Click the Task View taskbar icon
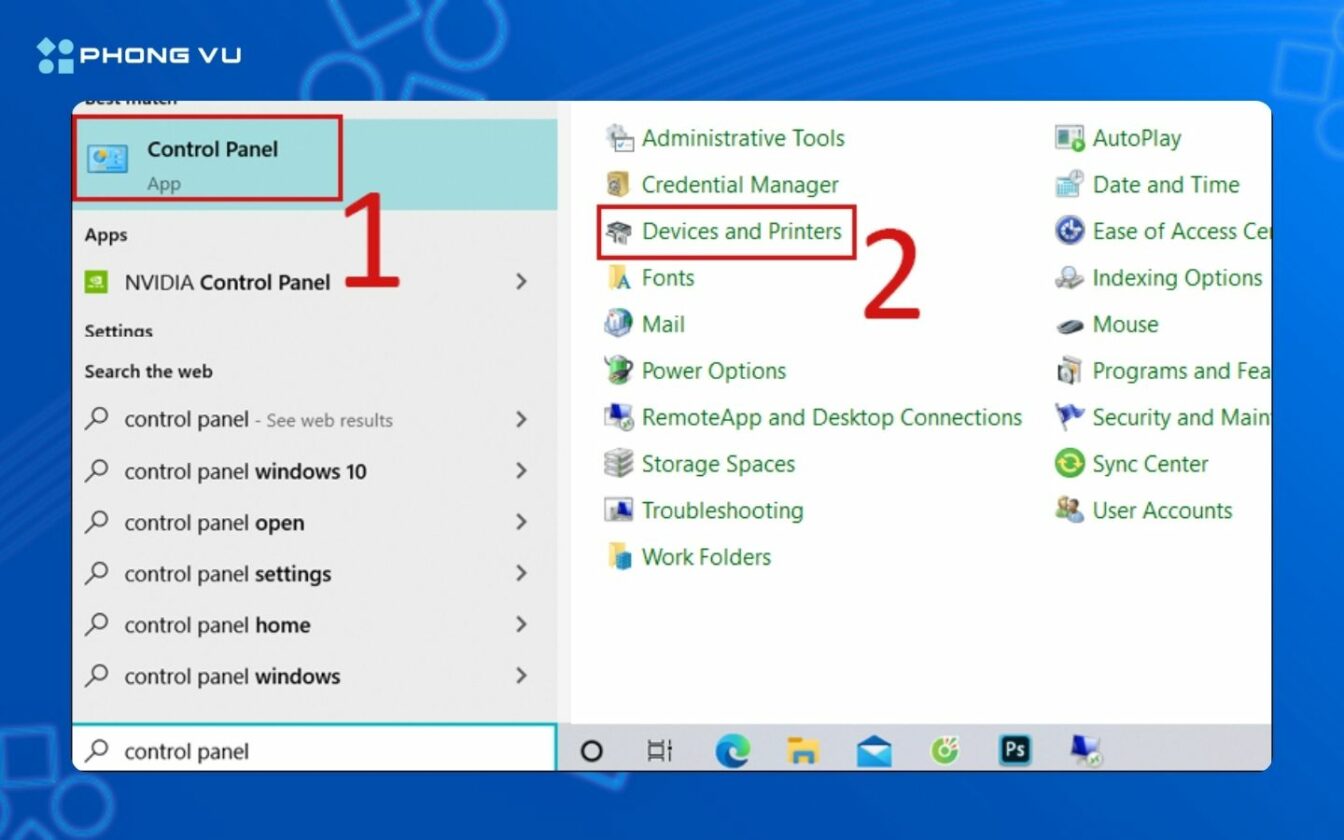 (660, 750)
